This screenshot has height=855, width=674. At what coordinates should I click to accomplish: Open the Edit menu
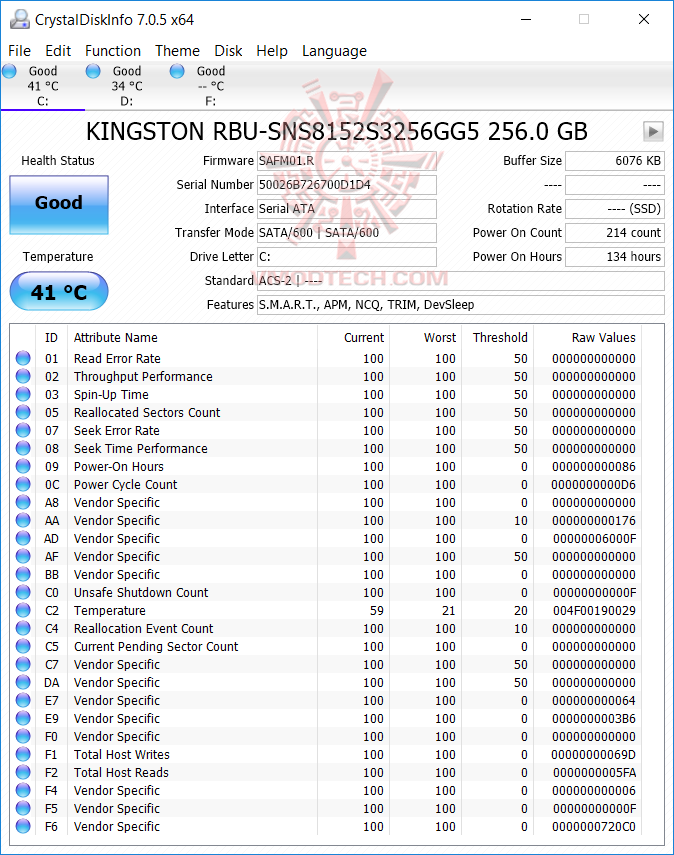[58, 51]
